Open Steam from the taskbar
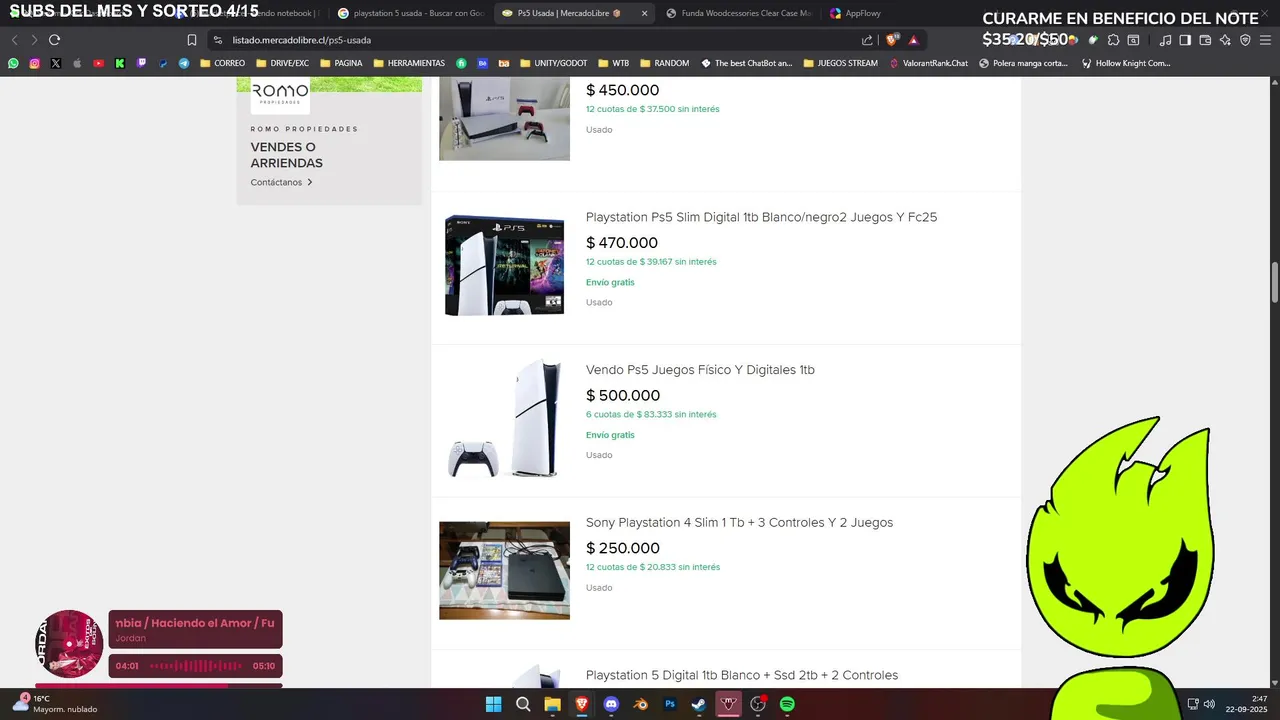 pyautogui.click(x=699, y=704)
